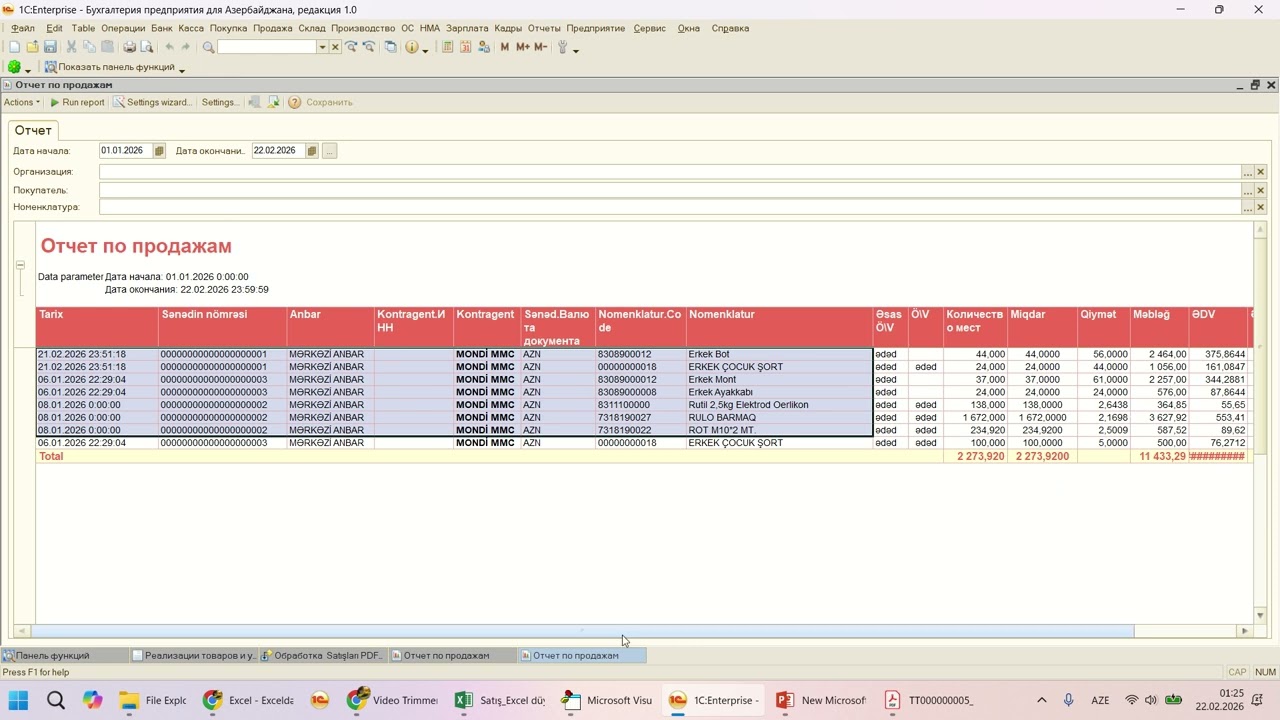Open the Организация selection ellipsis button
This screenshot has height=720, width=1280.
pos(1247,172)
